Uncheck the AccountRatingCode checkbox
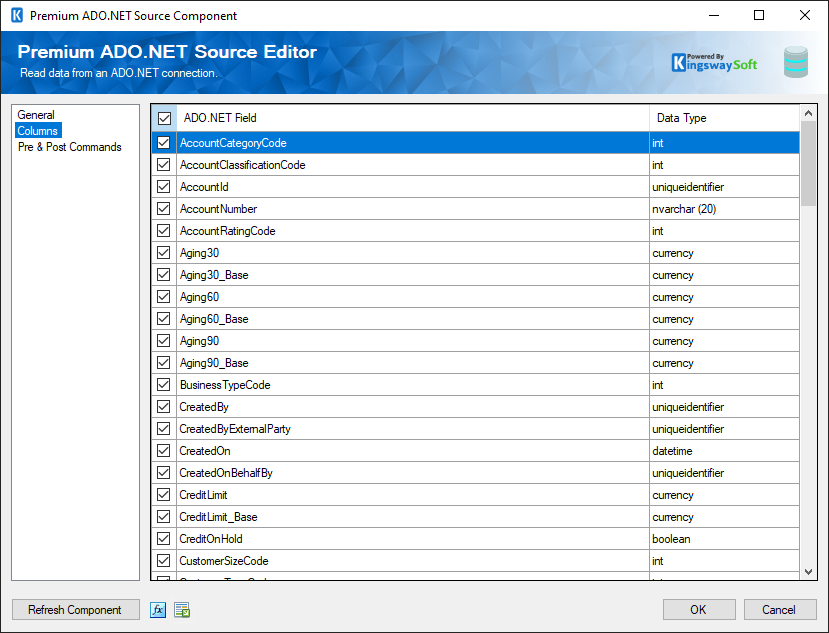829x633 pixels. pyautogui.click(x=164, y=231)
